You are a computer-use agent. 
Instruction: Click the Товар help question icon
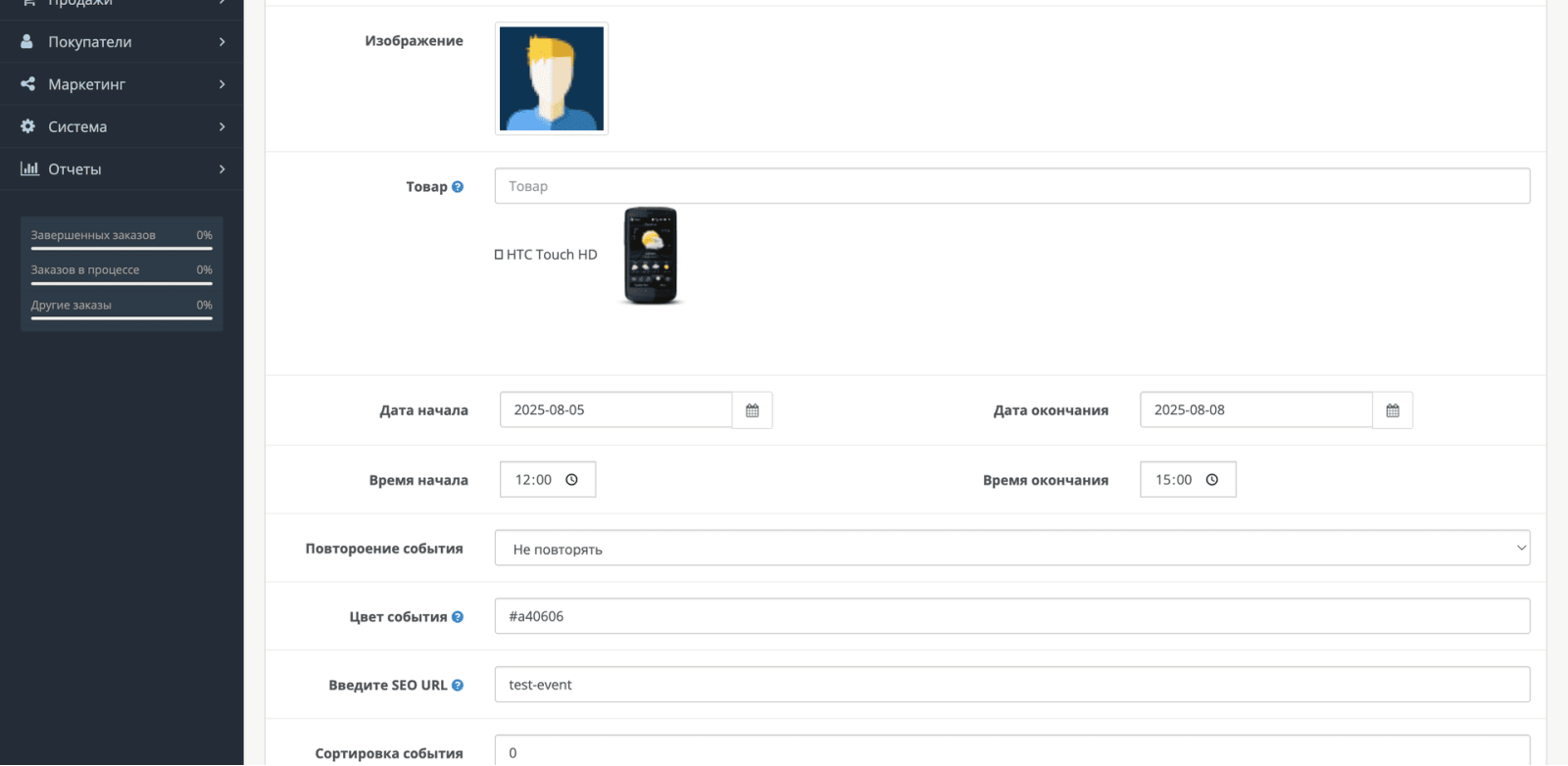pyautogui.click(x=458, y=187)
